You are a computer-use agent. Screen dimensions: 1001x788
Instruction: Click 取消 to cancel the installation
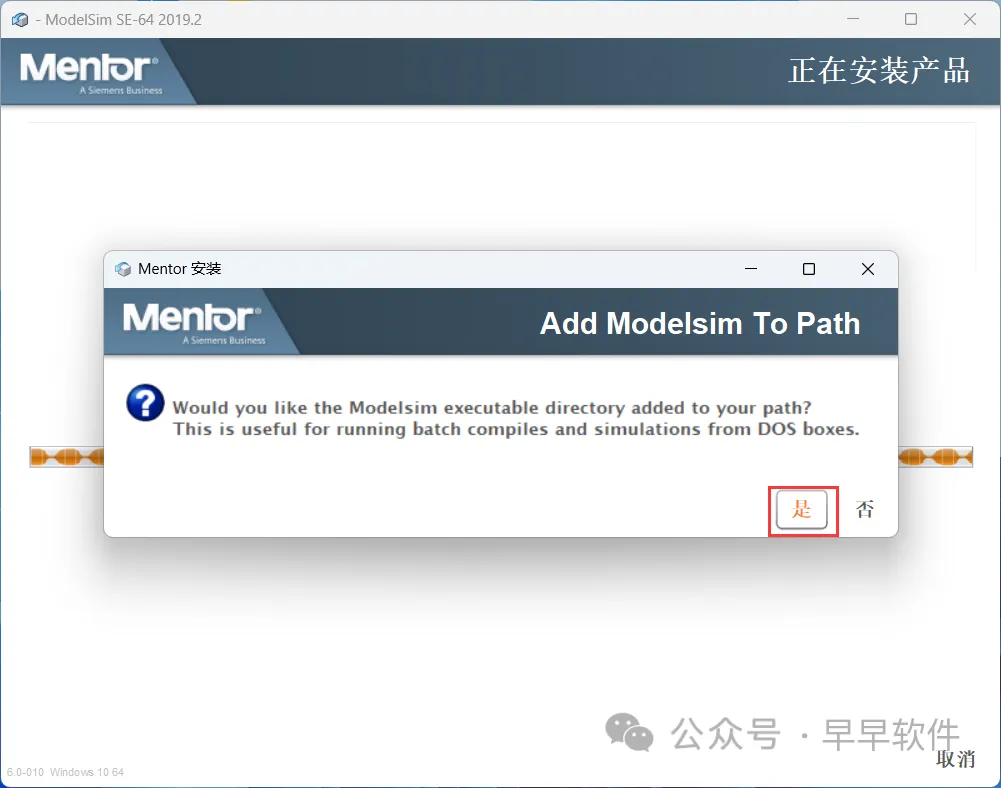pos(955,759)
